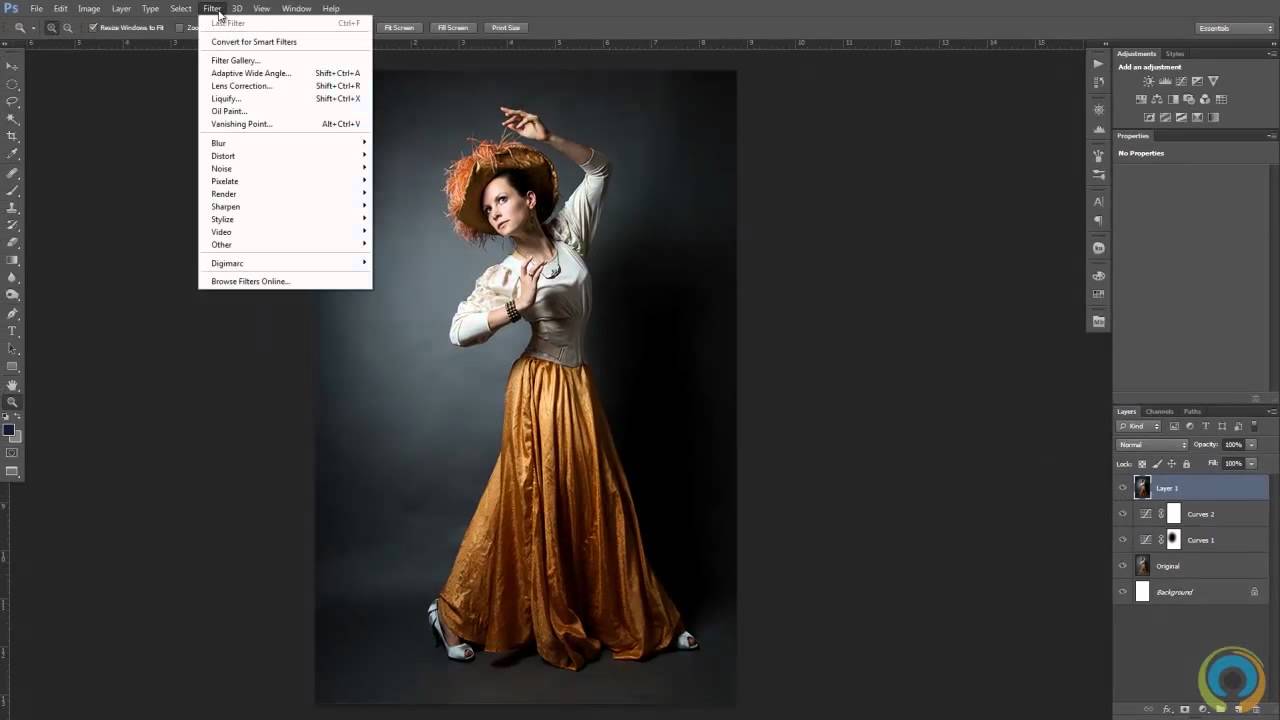Open the Essentials workspace dropdown
1280x720 pixels.
1235,28
